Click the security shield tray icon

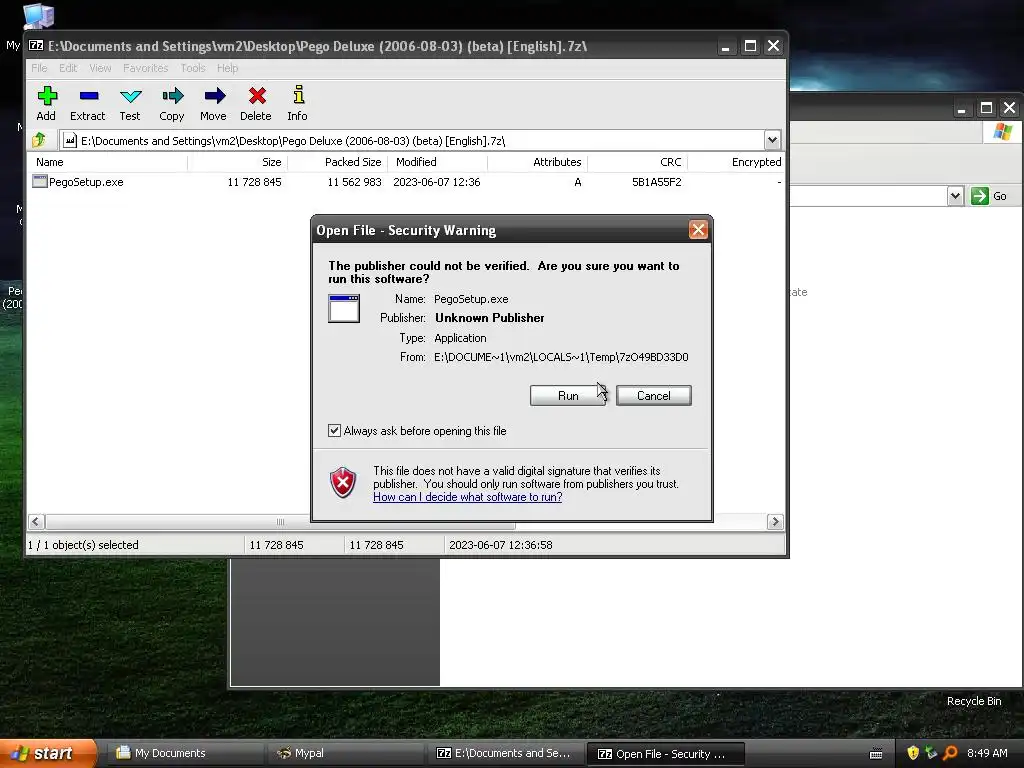pyautogui.click(x=913, y=753)
